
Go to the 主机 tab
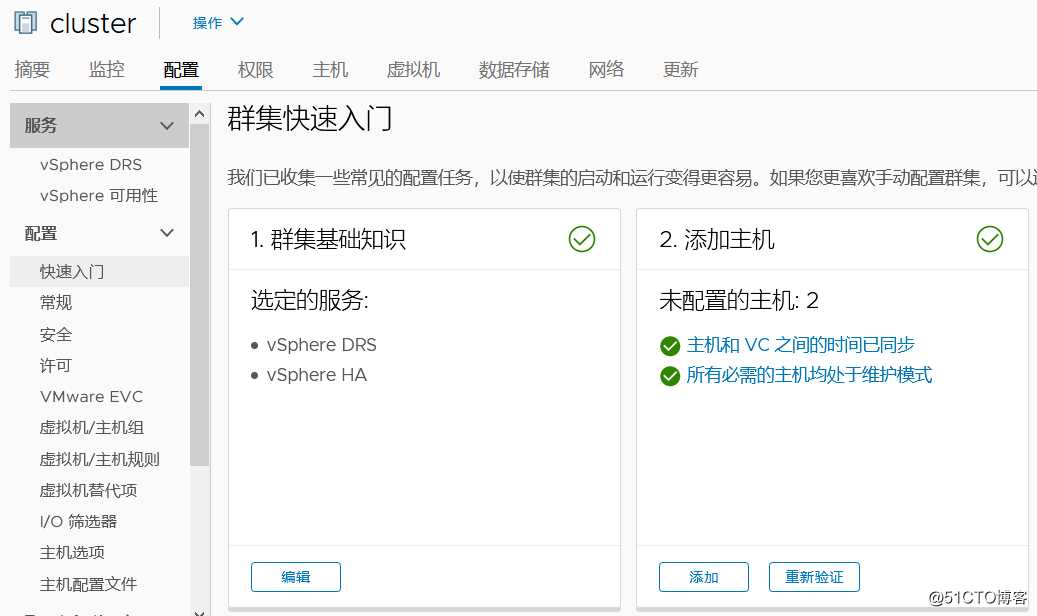point(330,69)
